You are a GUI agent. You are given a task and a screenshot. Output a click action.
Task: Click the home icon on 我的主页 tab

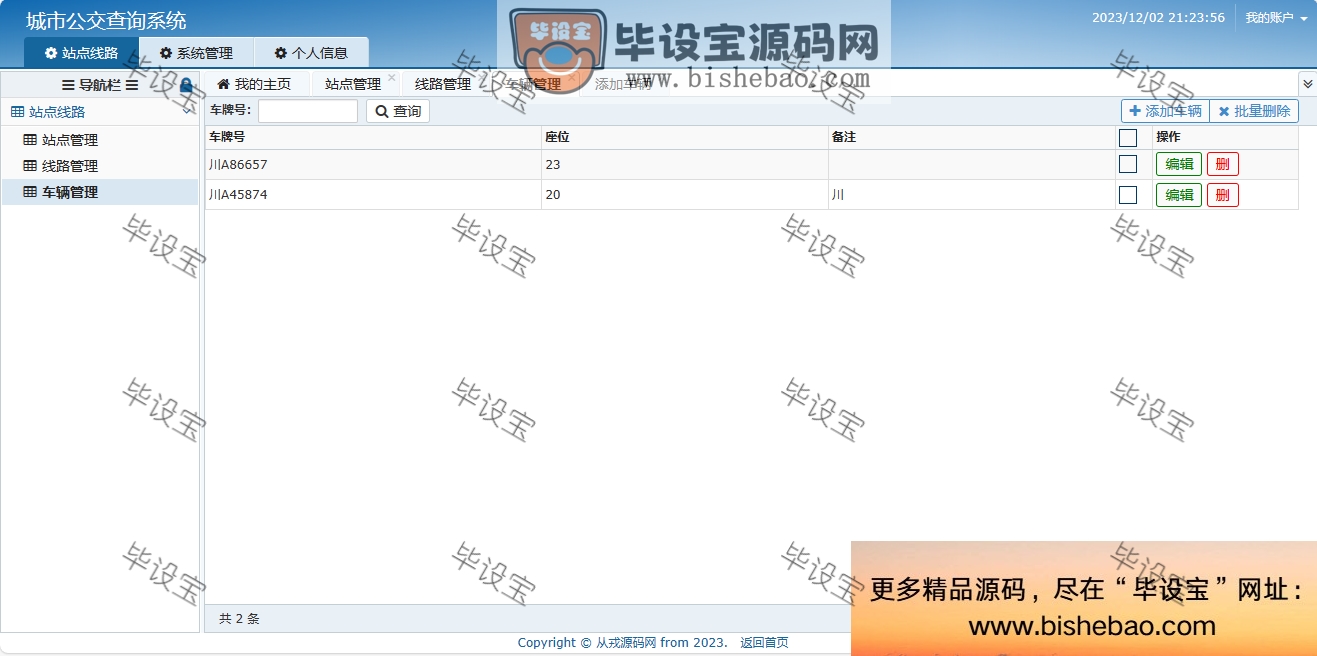pos(224,84)
